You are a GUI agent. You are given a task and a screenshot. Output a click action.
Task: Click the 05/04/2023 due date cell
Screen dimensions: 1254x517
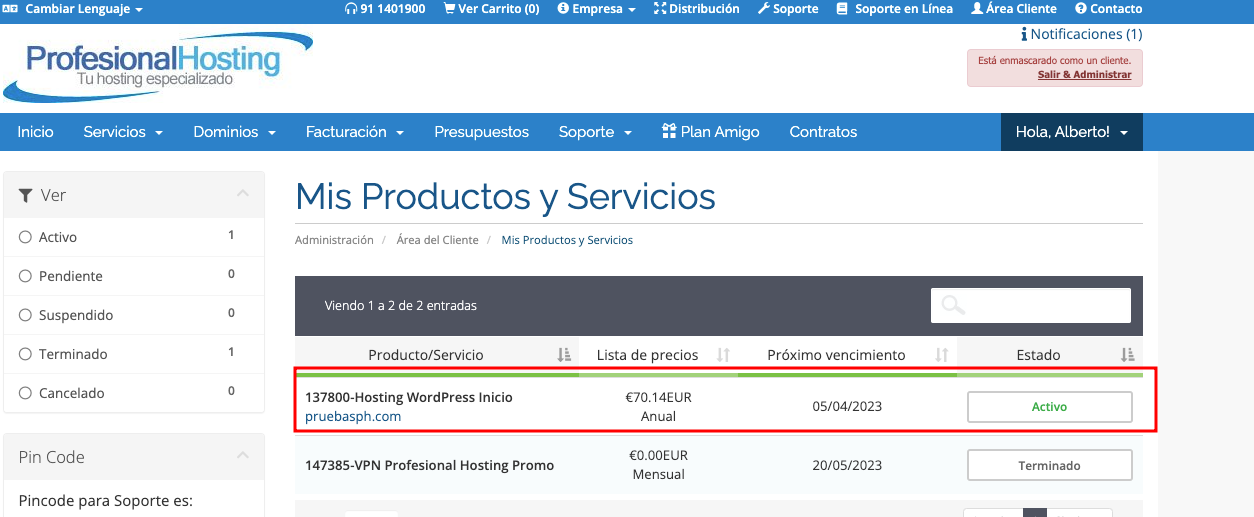(x=847, y=406)
